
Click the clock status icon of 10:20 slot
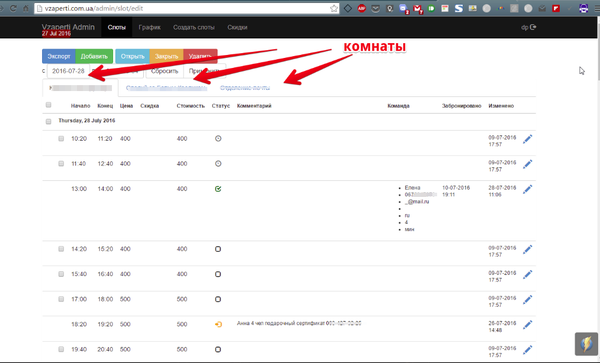click(x=218, y=138)
